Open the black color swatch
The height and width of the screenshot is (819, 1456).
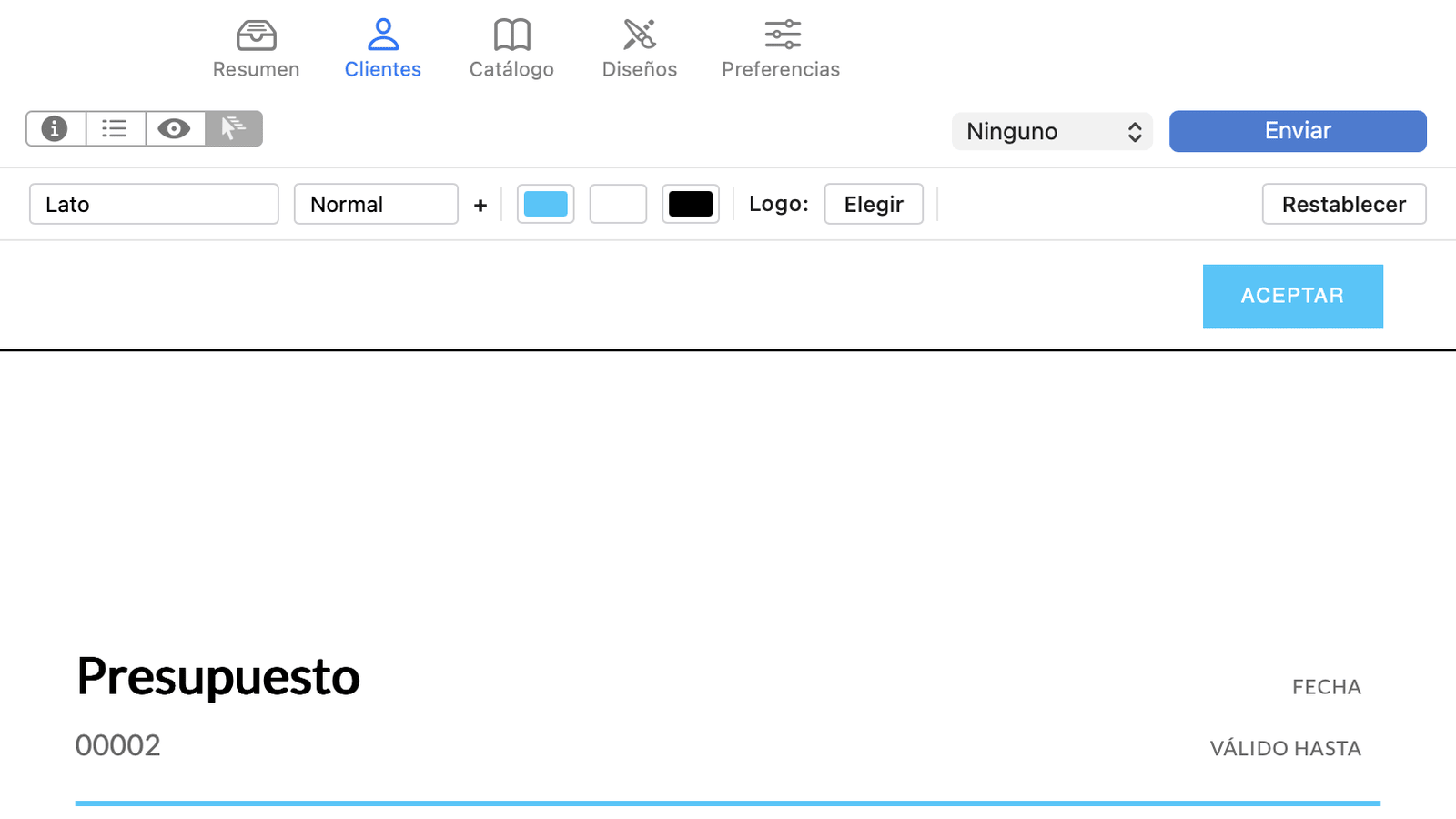[690, 205]
